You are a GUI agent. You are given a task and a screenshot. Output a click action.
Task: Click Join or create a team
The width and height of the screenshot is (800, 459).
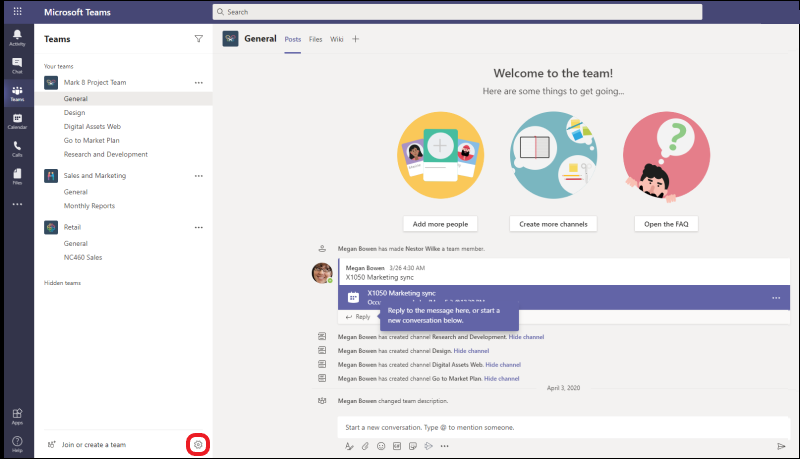(94, 445)
